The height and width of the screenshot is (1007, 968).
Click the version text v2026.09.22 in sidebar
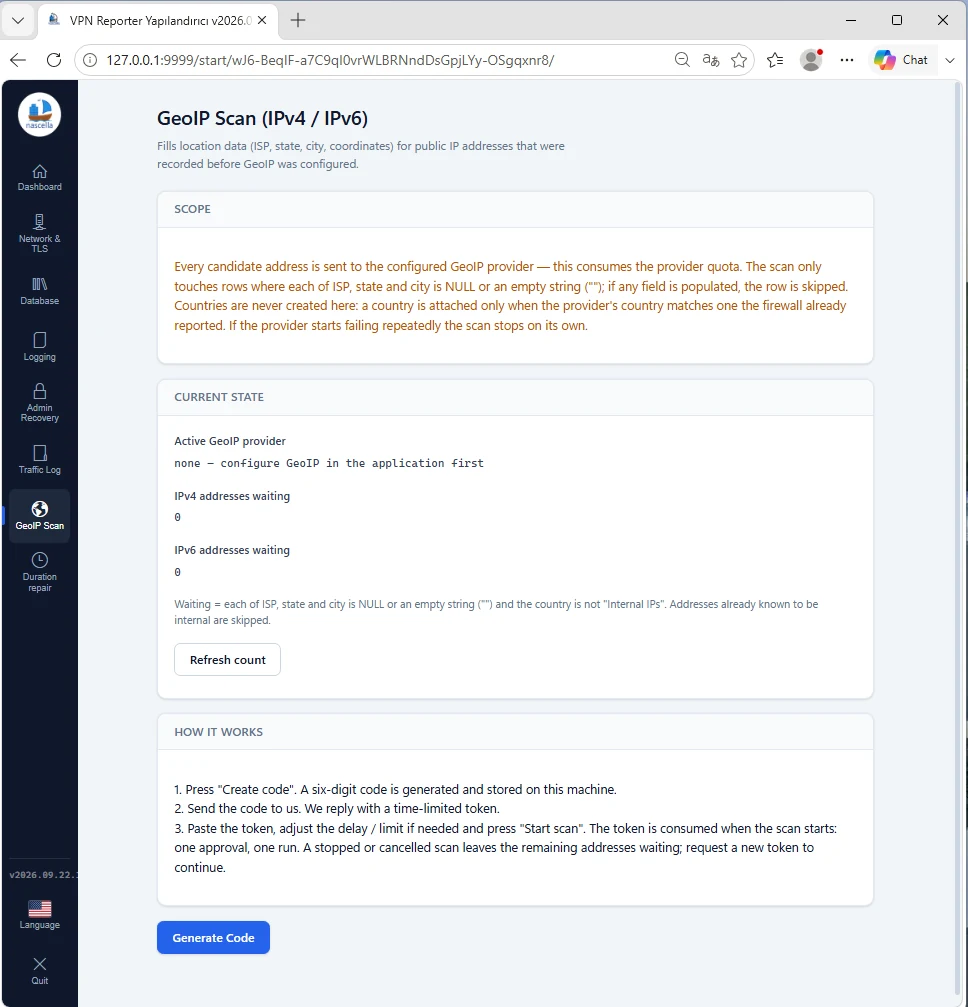pos(43,875)
